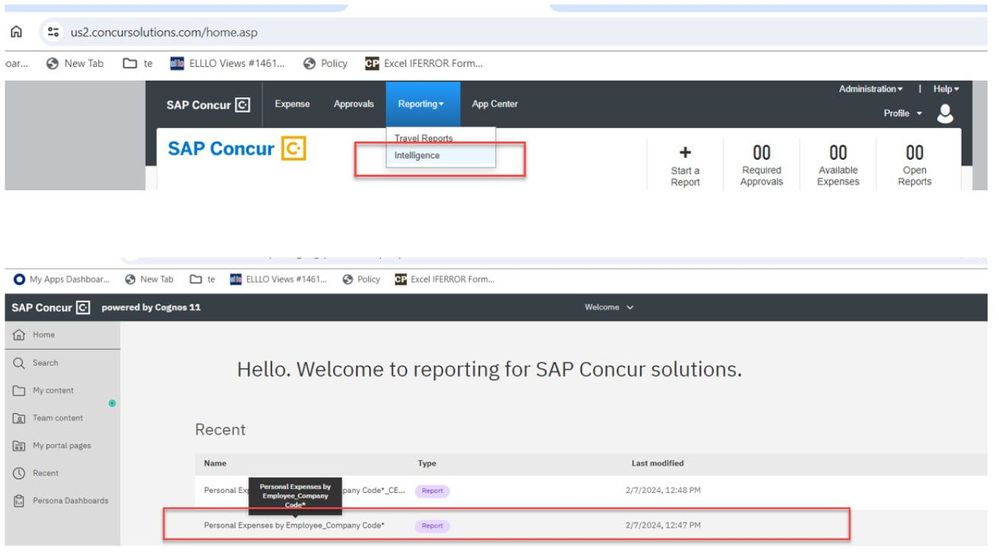Open Recent in the sidebar
The width and height of the screenshot is (999, 556).
pyautogui.click(x=62, y=473)
